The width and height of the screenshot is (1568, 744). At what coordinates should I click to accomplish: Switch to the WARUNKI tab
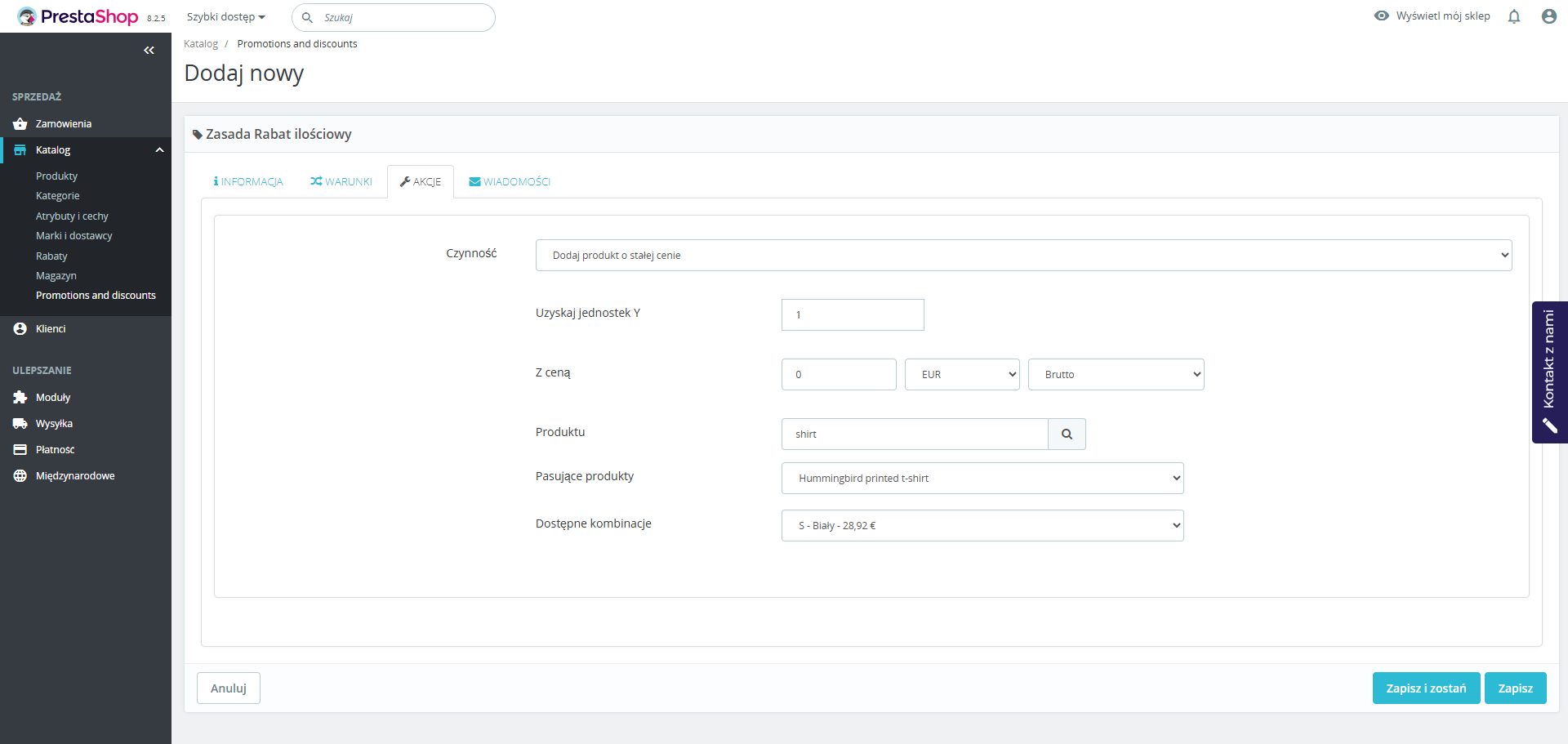(341, 182)
